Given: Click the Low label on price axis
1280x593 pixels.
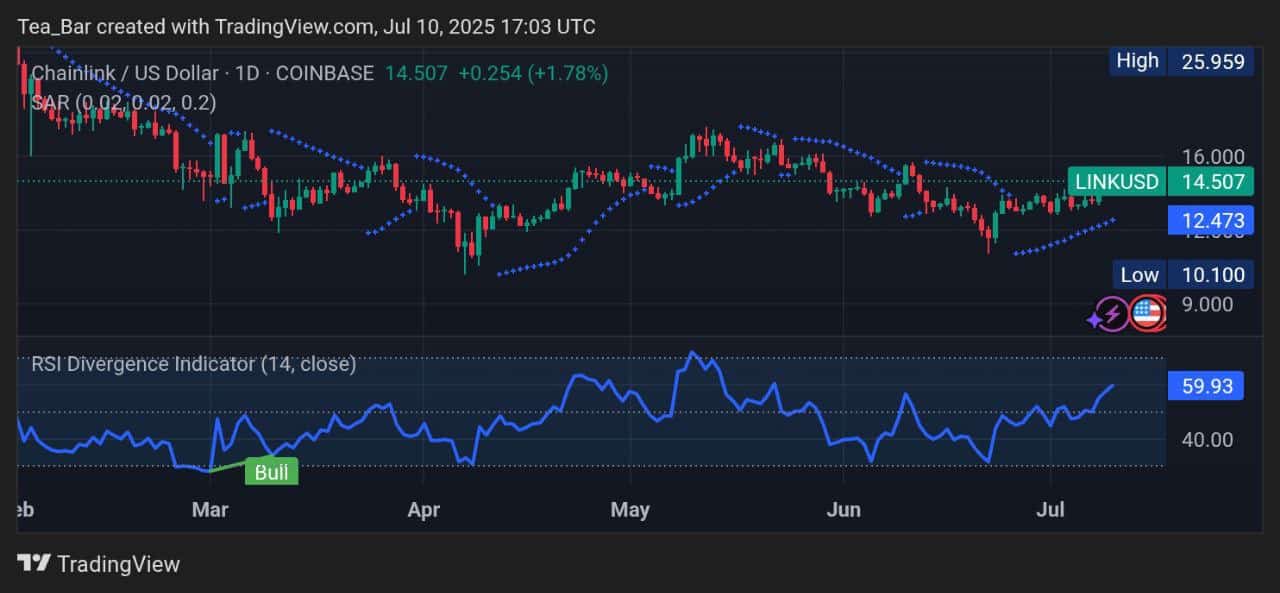Looking at the screenshot, I should coord(1140,275).
